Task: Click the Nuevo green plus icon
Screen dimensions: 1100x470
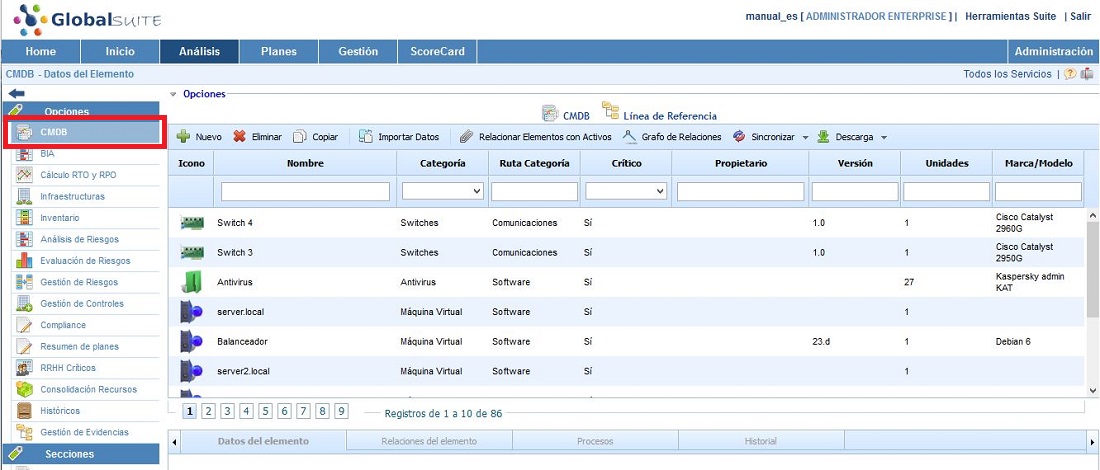Action: [x=183, y=137]
